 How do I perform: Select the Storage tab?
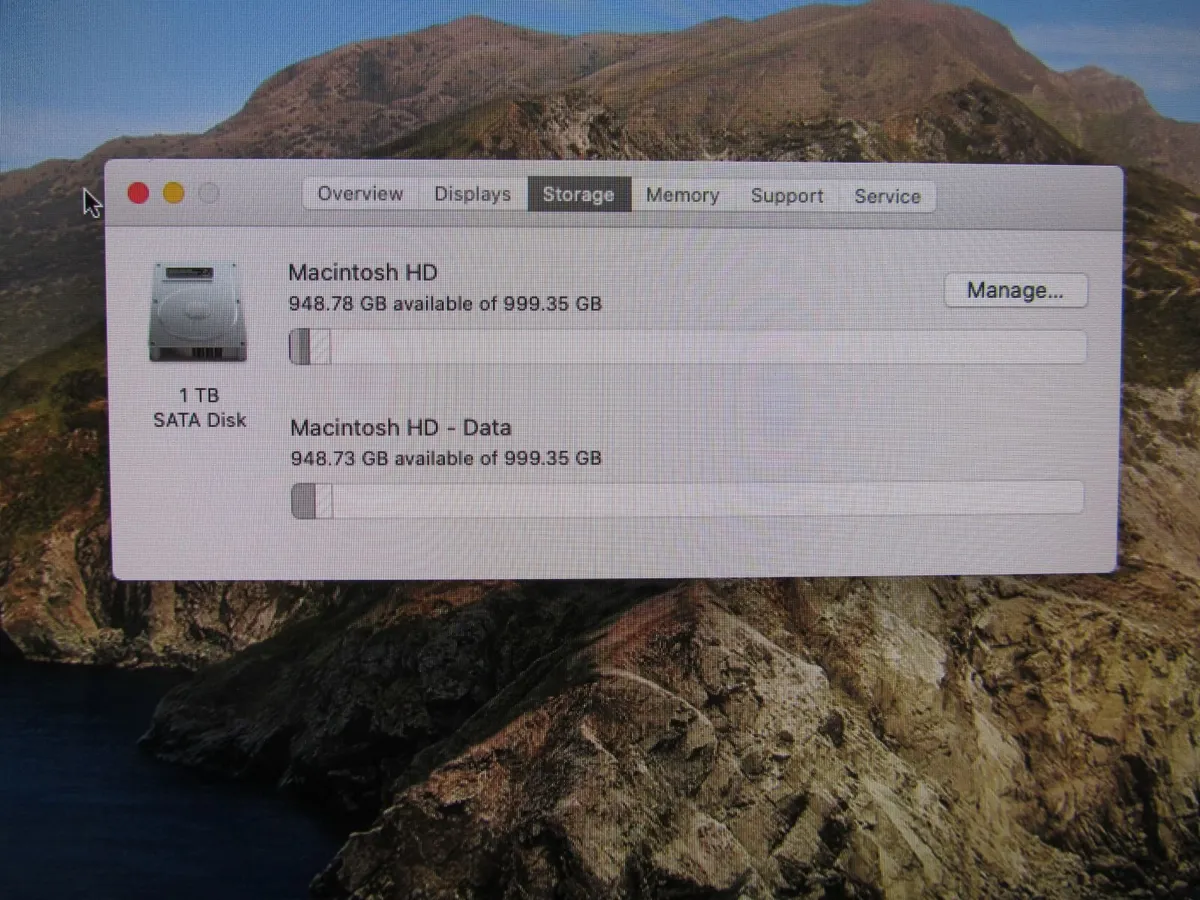point(578,195)
